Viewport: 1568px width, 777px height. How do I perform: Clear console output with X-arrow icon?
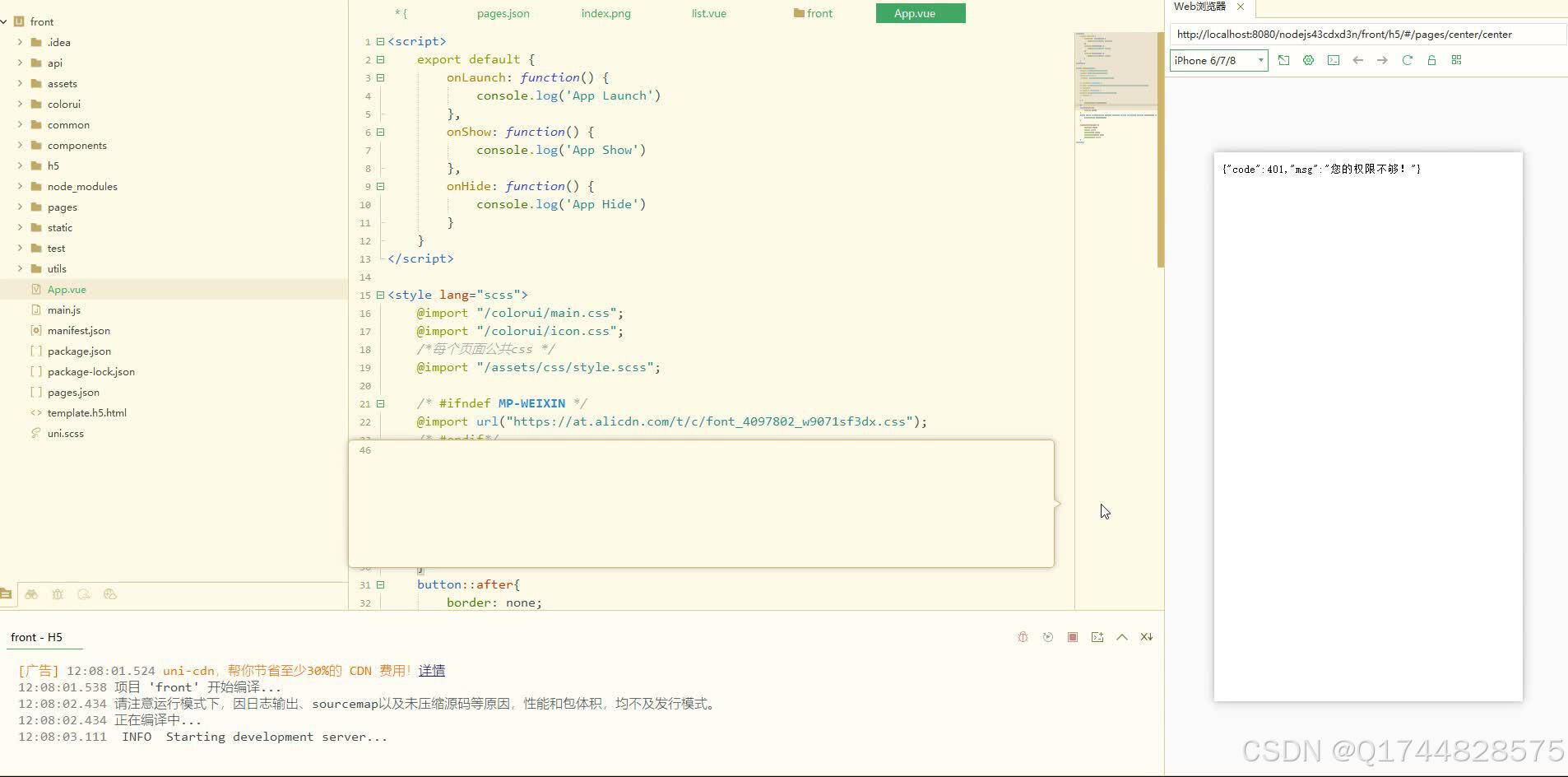pos(1147,637)
